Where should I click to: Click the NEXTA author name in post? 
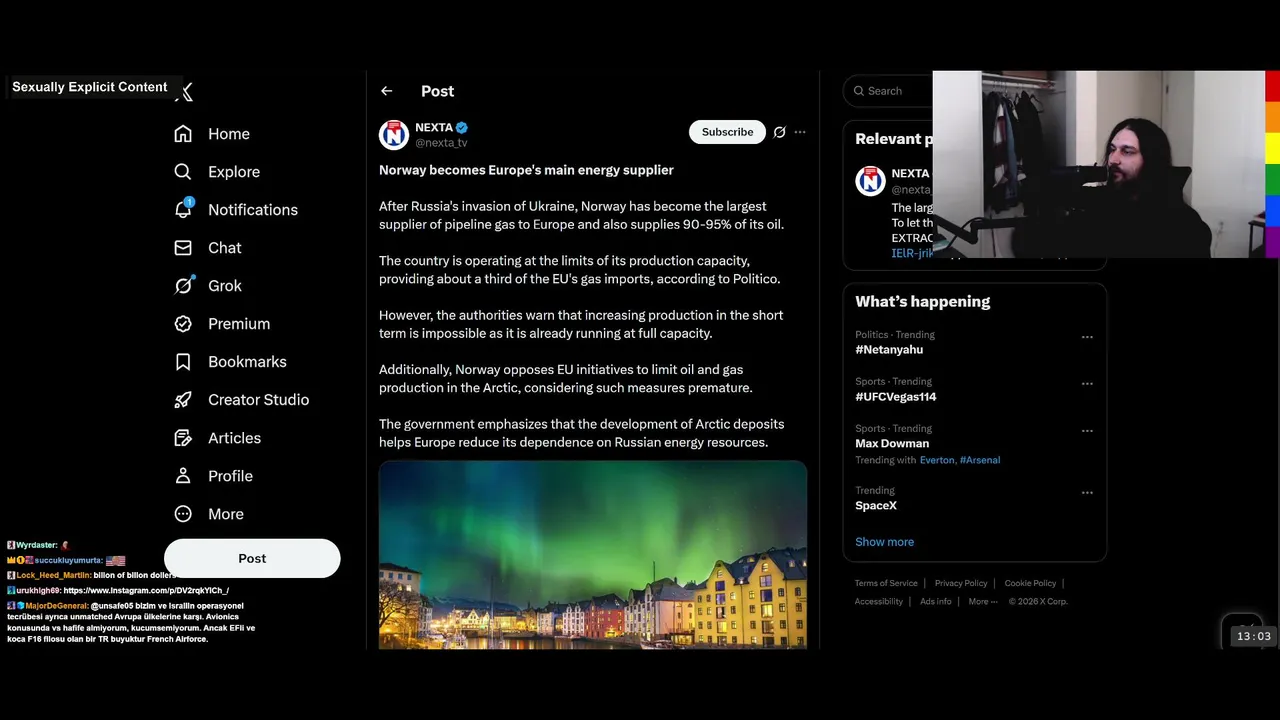434,127
